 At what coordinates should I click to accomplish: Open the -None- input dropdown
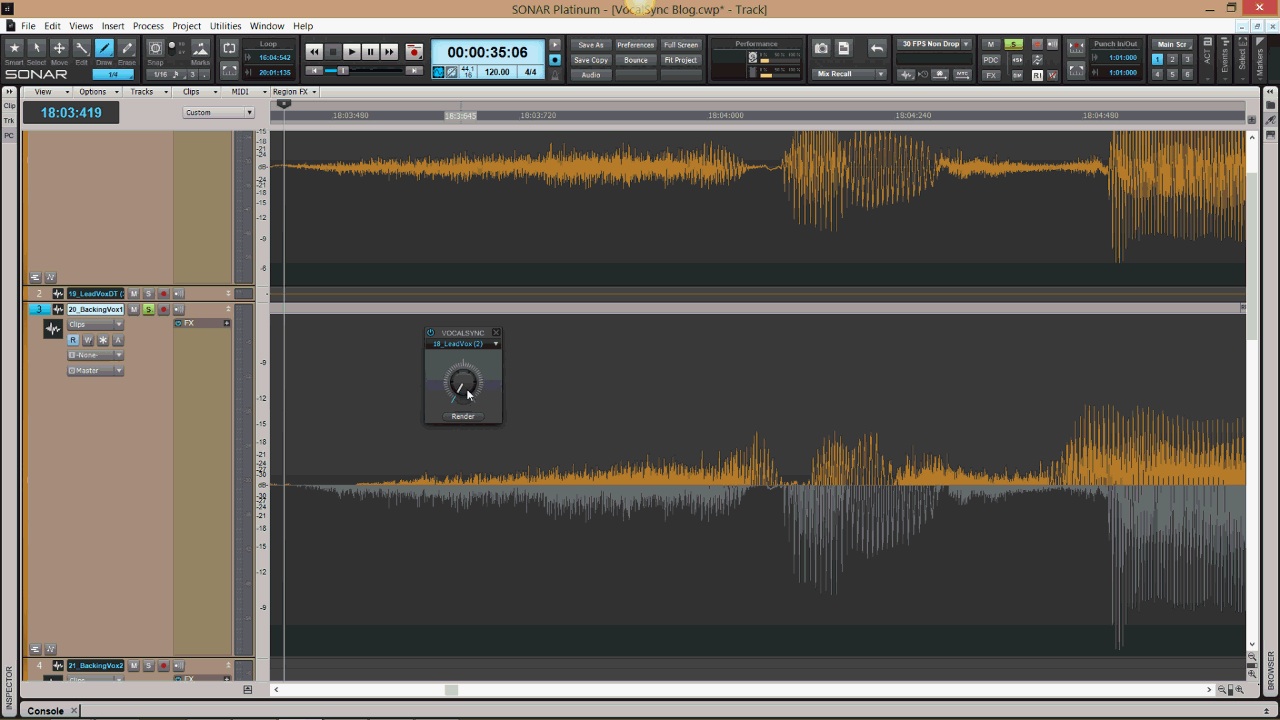click(95, 355)
